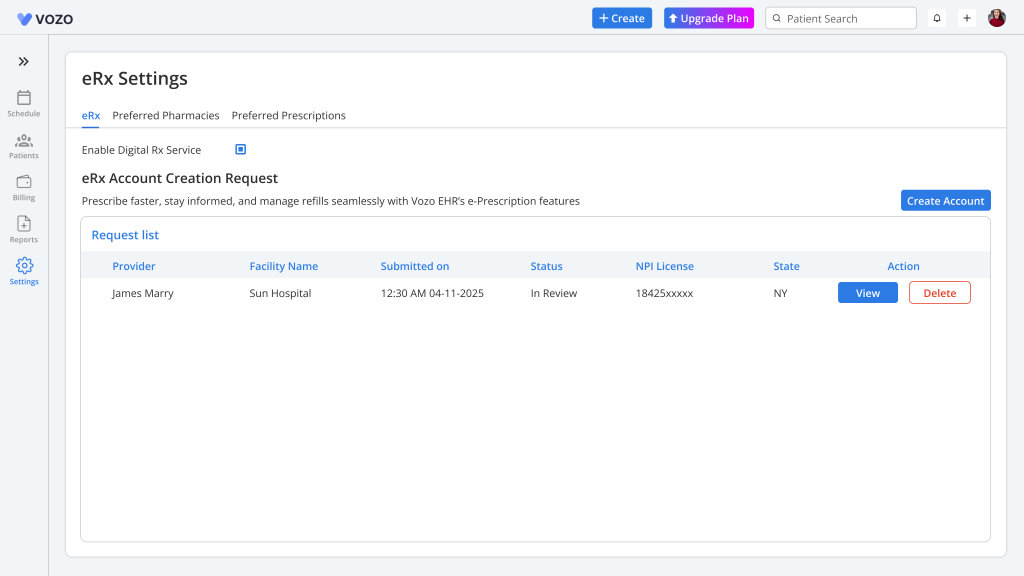This screenshot has width=1024, height=576.
Task: Click the Patient Search field
Action: (x=845, y=18)
